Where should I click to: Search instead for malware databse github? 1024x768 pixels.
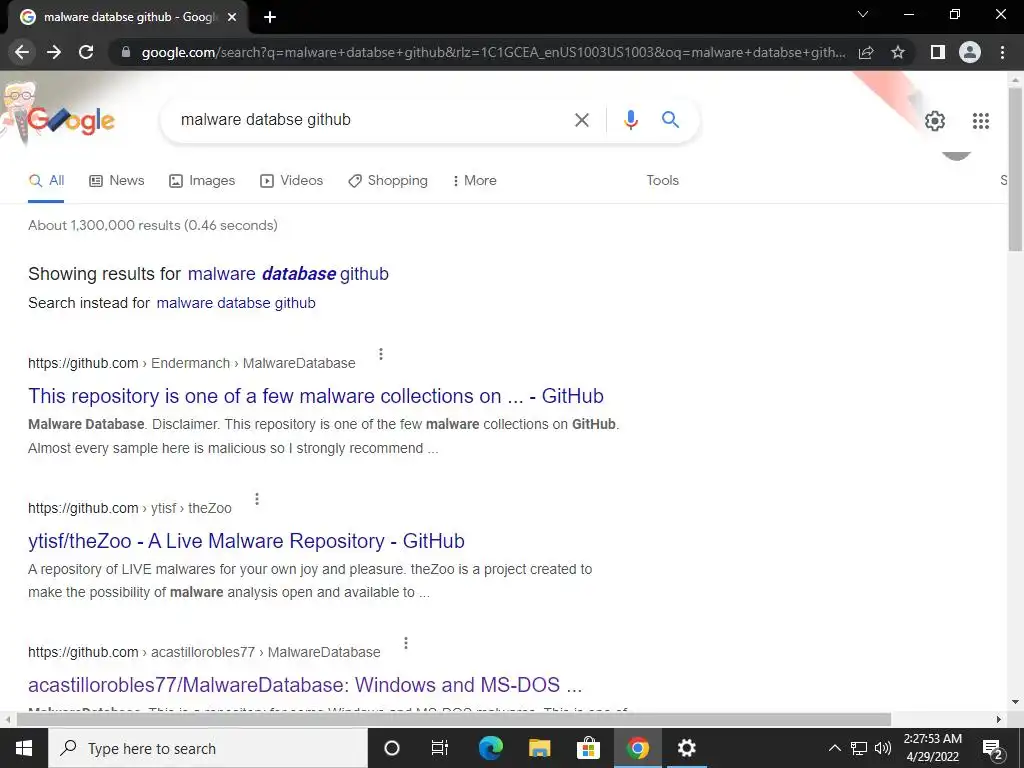coord(236,303)
